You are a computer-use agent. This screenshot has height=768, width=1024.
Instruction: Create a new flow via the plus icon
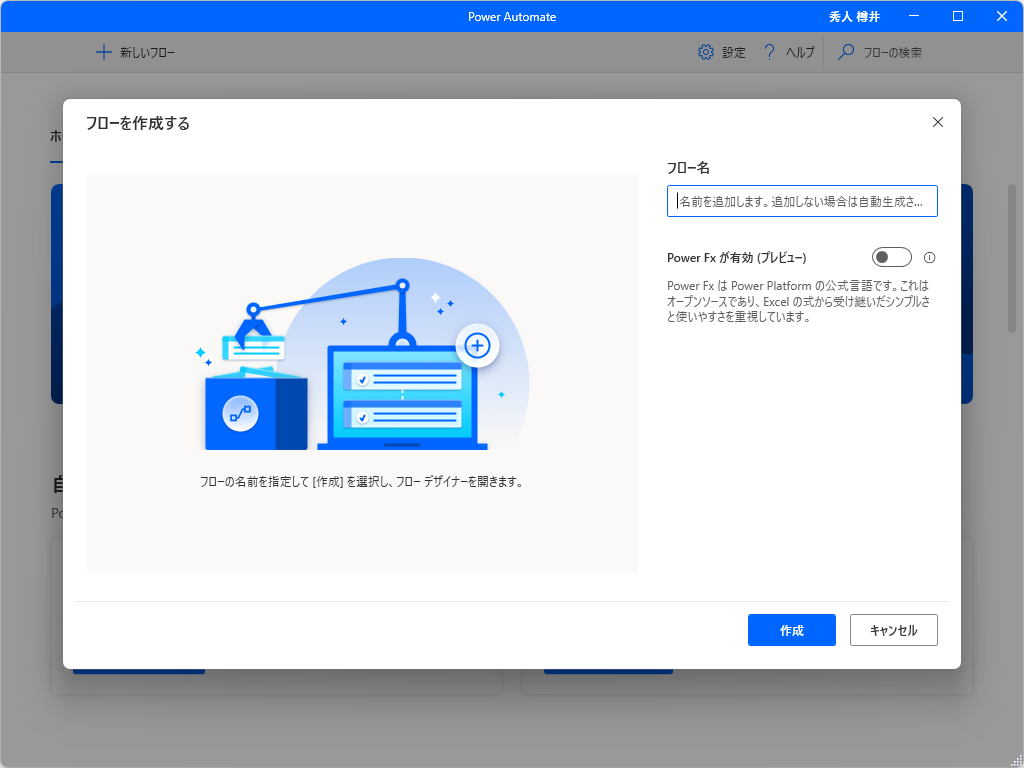pos(104,52)
